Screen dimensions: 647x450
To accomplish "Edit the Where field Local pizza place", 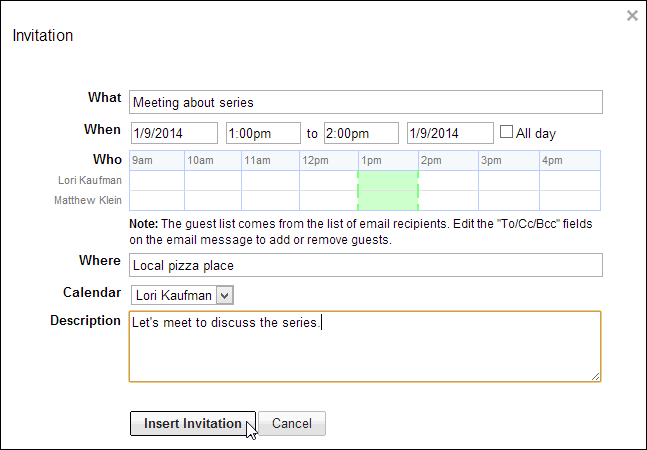I will 366,265.
